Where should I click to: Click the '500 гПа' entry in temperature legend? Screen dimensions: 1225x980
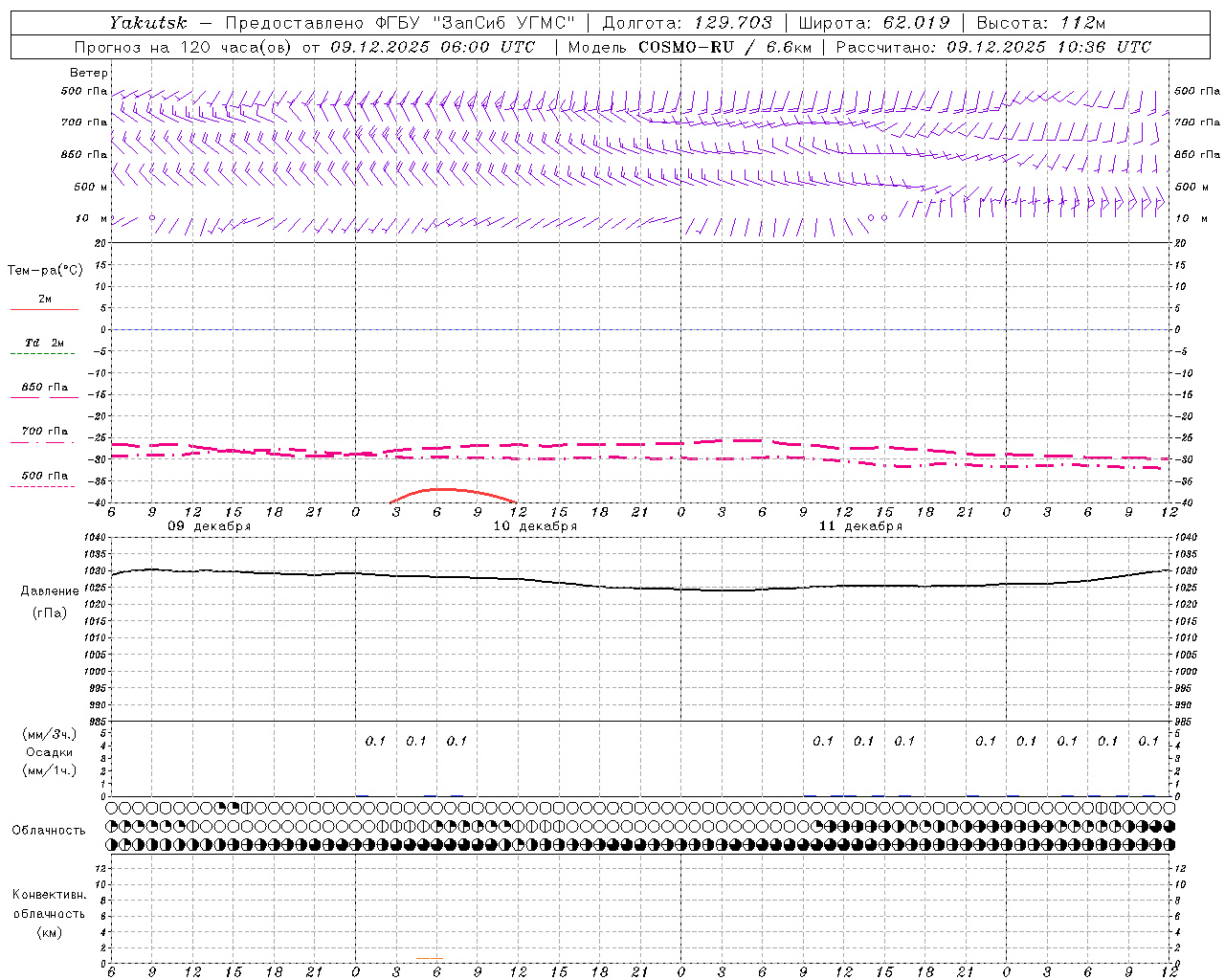pyautogui.click(x=44, y=475)
